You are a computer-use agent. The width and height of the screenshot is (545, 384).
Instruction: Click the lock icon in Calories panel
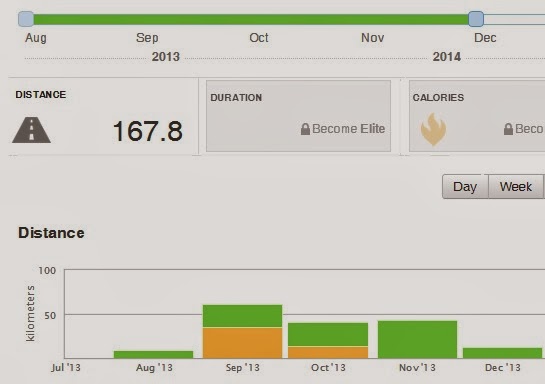pos(508,129)
